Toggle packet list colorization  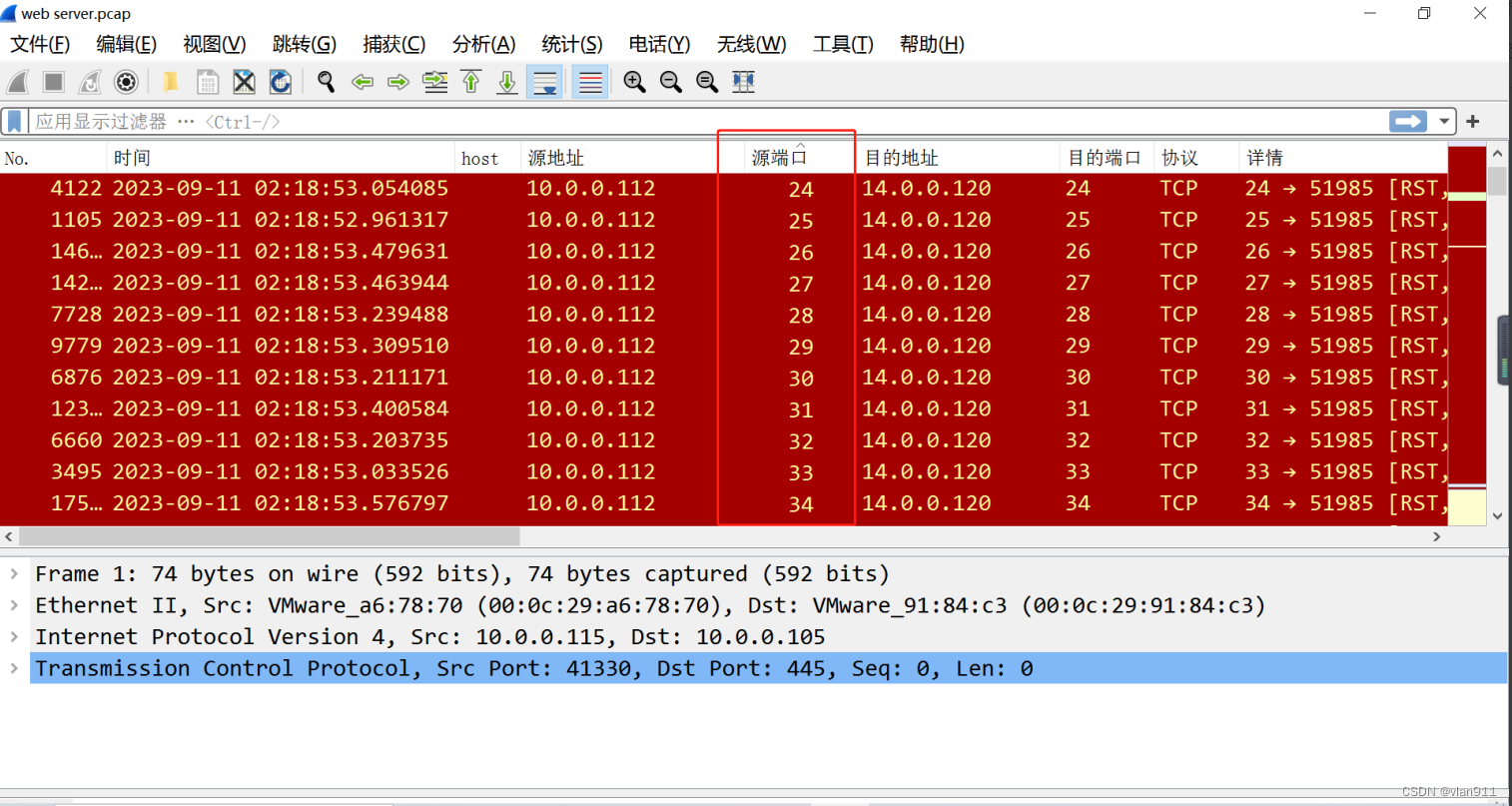590,82
